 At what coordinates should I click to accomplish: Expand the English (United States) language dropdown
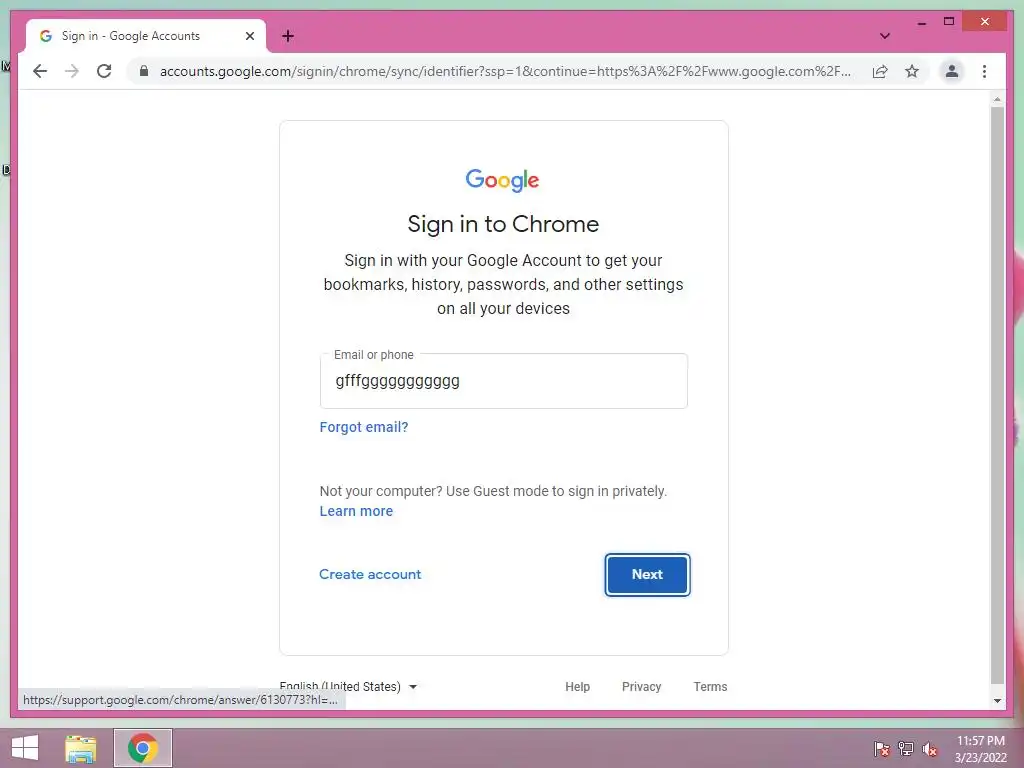coord(348,686)
